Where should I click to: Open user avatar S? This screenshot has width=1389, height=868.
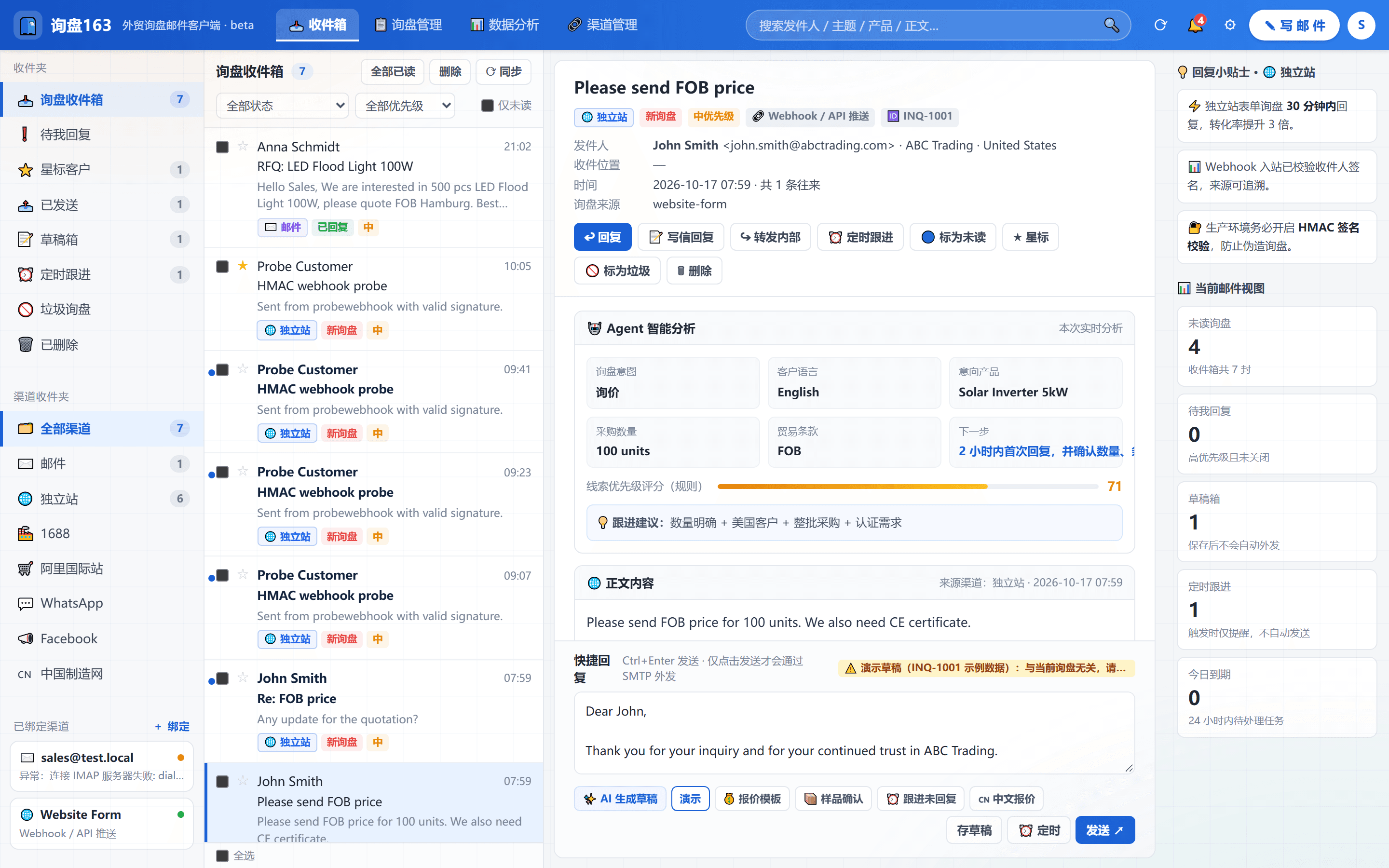[x=1361, y=25]
